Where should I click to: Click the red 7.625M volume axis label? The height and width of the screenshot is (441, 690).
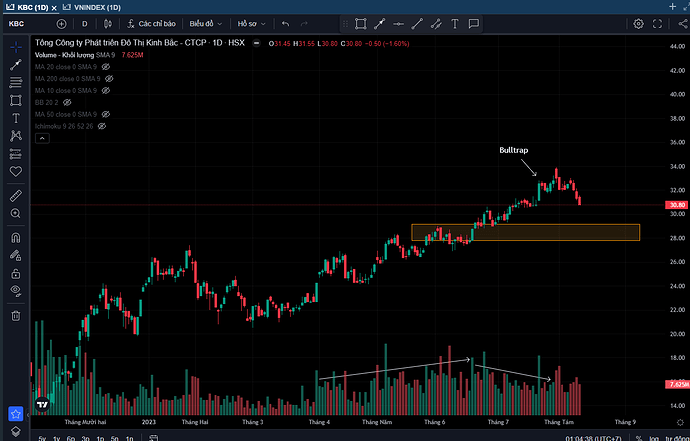coord(678,385)
